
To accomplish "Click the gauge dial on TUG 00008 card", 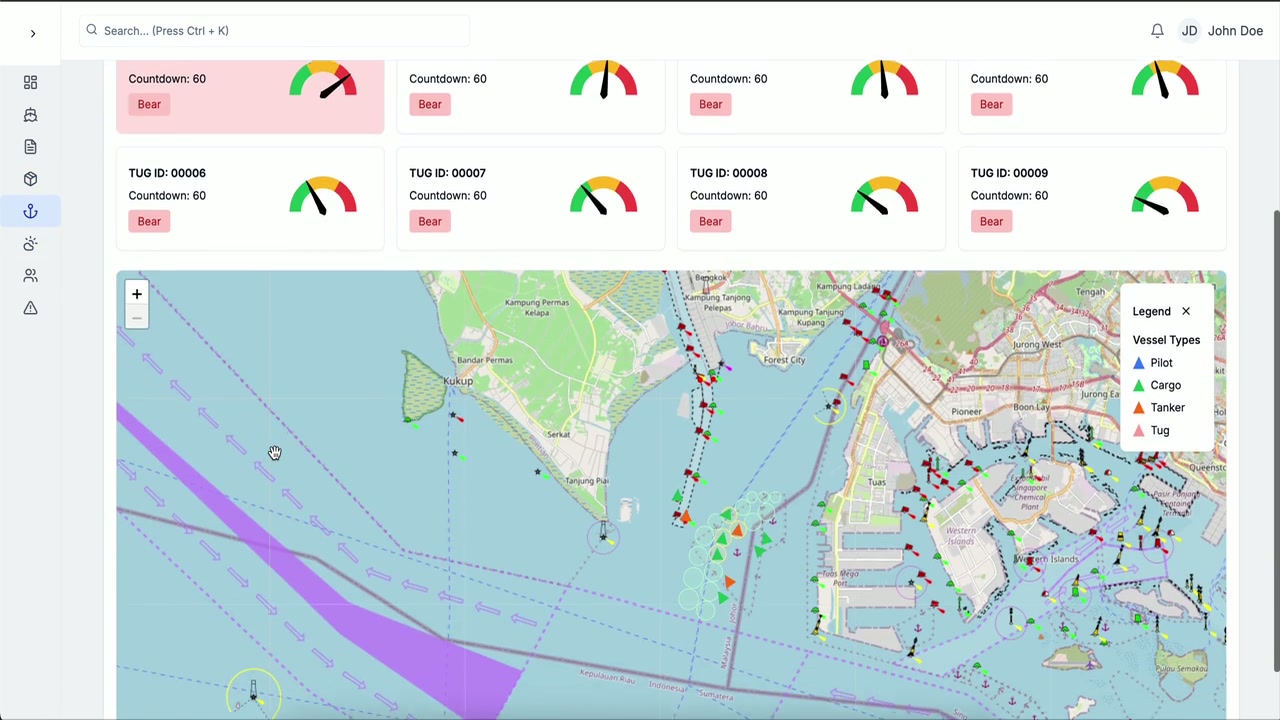I will point(884,196).
